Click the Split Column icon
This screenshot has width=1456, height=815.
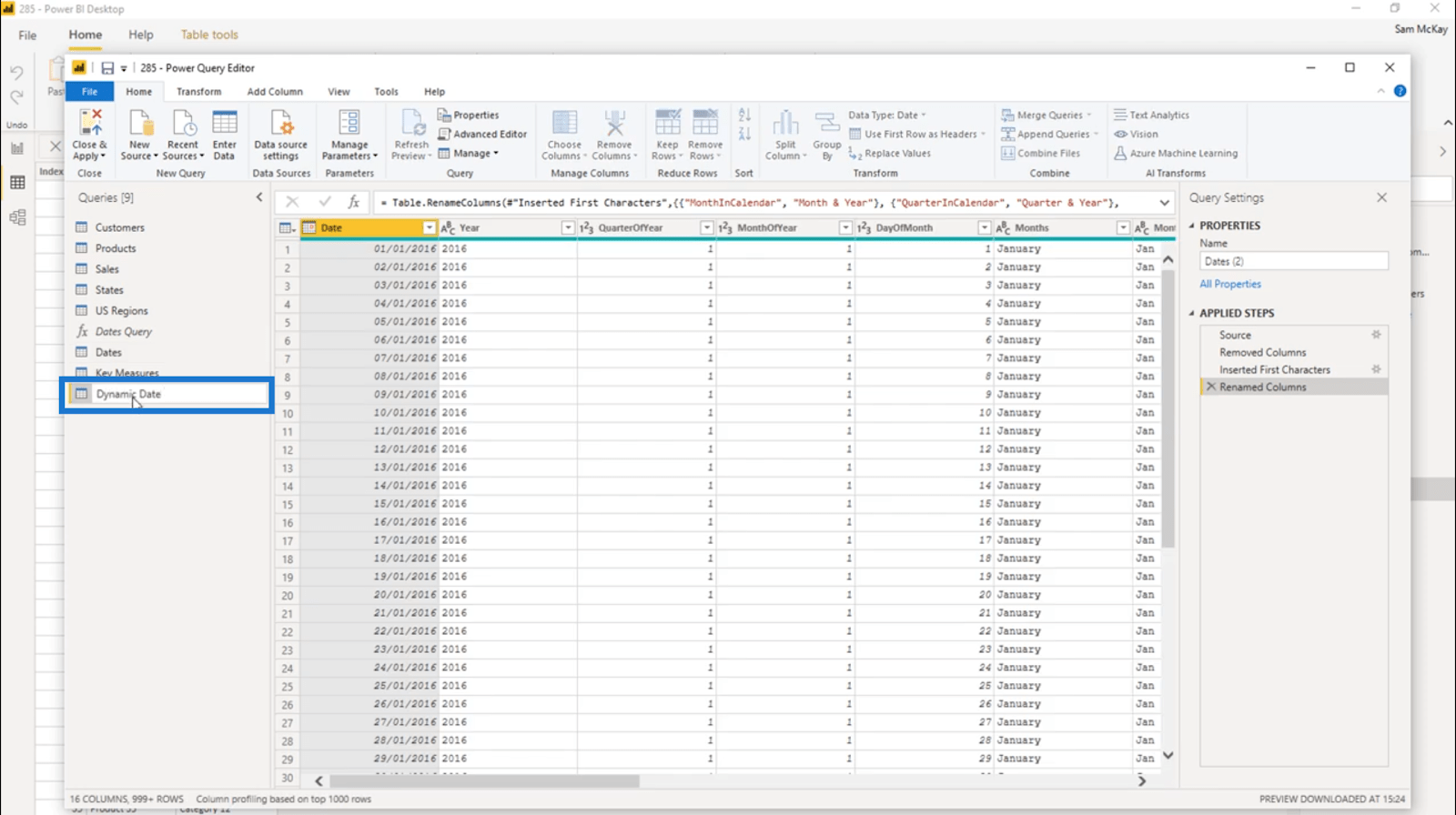coord(785,123)
